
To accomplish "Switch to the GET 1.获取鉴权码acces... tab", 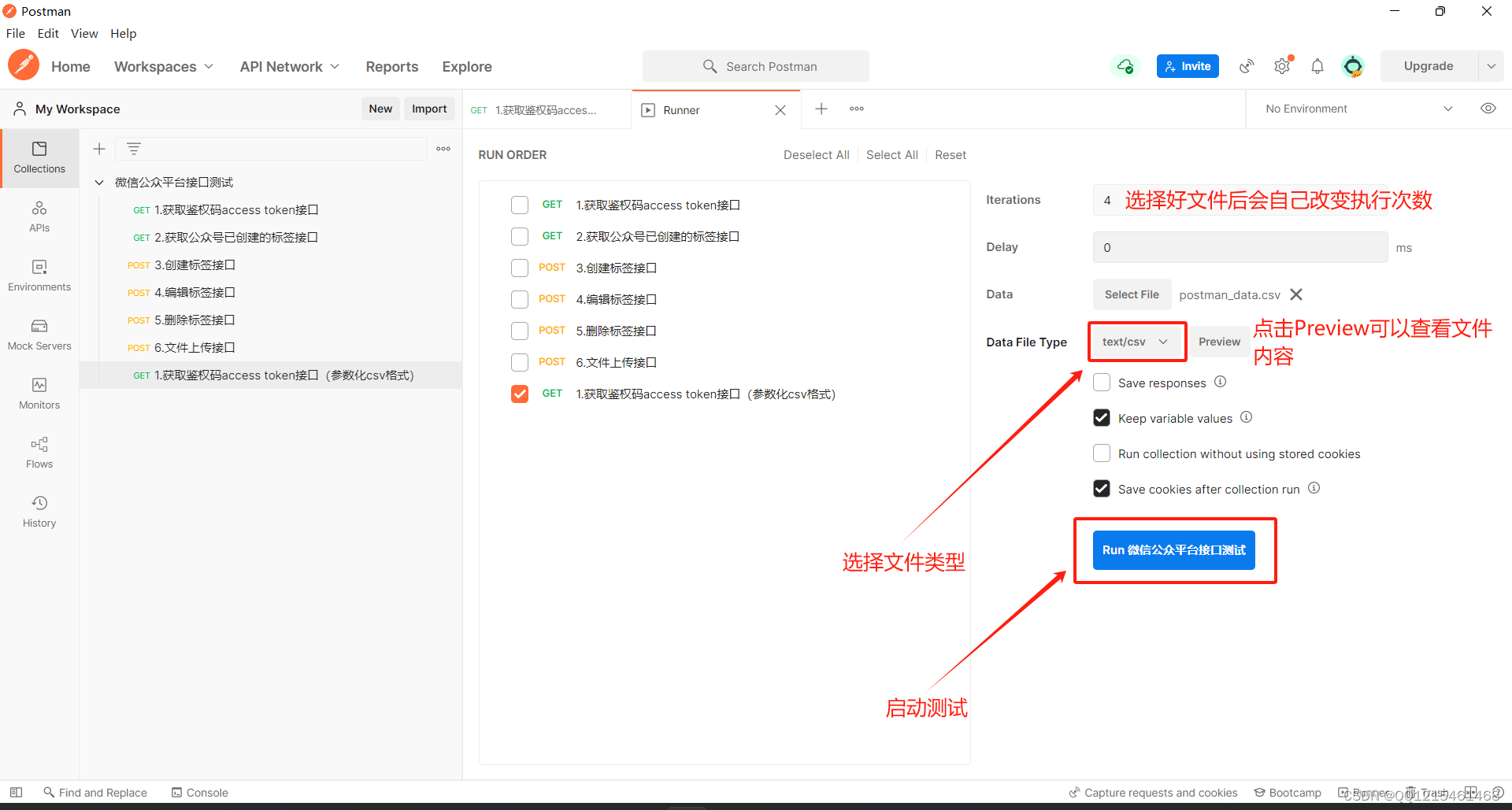I will pyautogui.click(x=547, y=110).
